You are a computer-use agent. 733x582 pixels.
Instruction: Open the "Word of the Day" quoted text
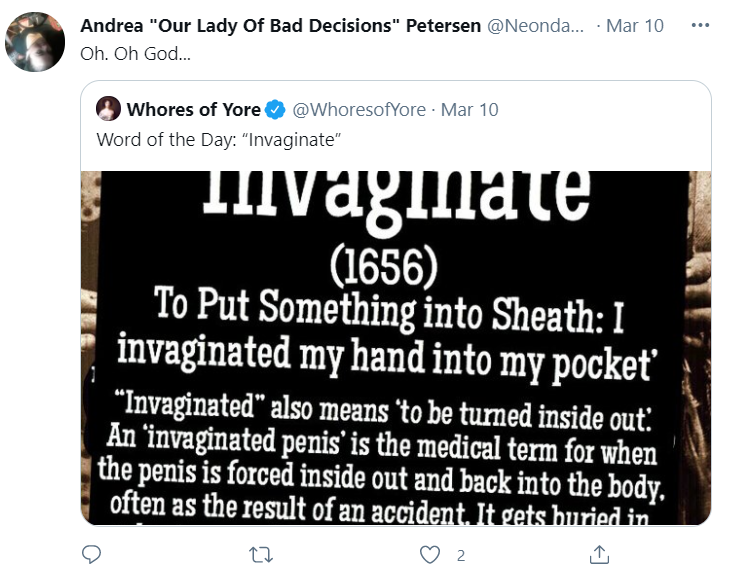(x=219, y=140)
